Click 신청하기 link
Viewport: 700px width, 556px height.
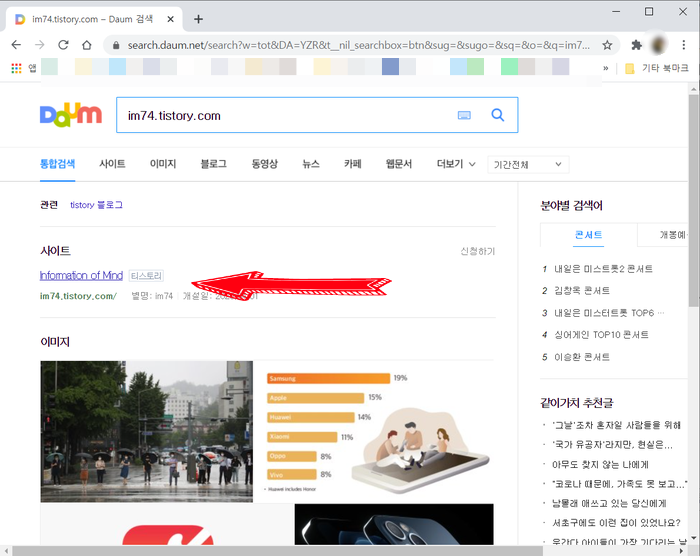(x=478, y=251)
